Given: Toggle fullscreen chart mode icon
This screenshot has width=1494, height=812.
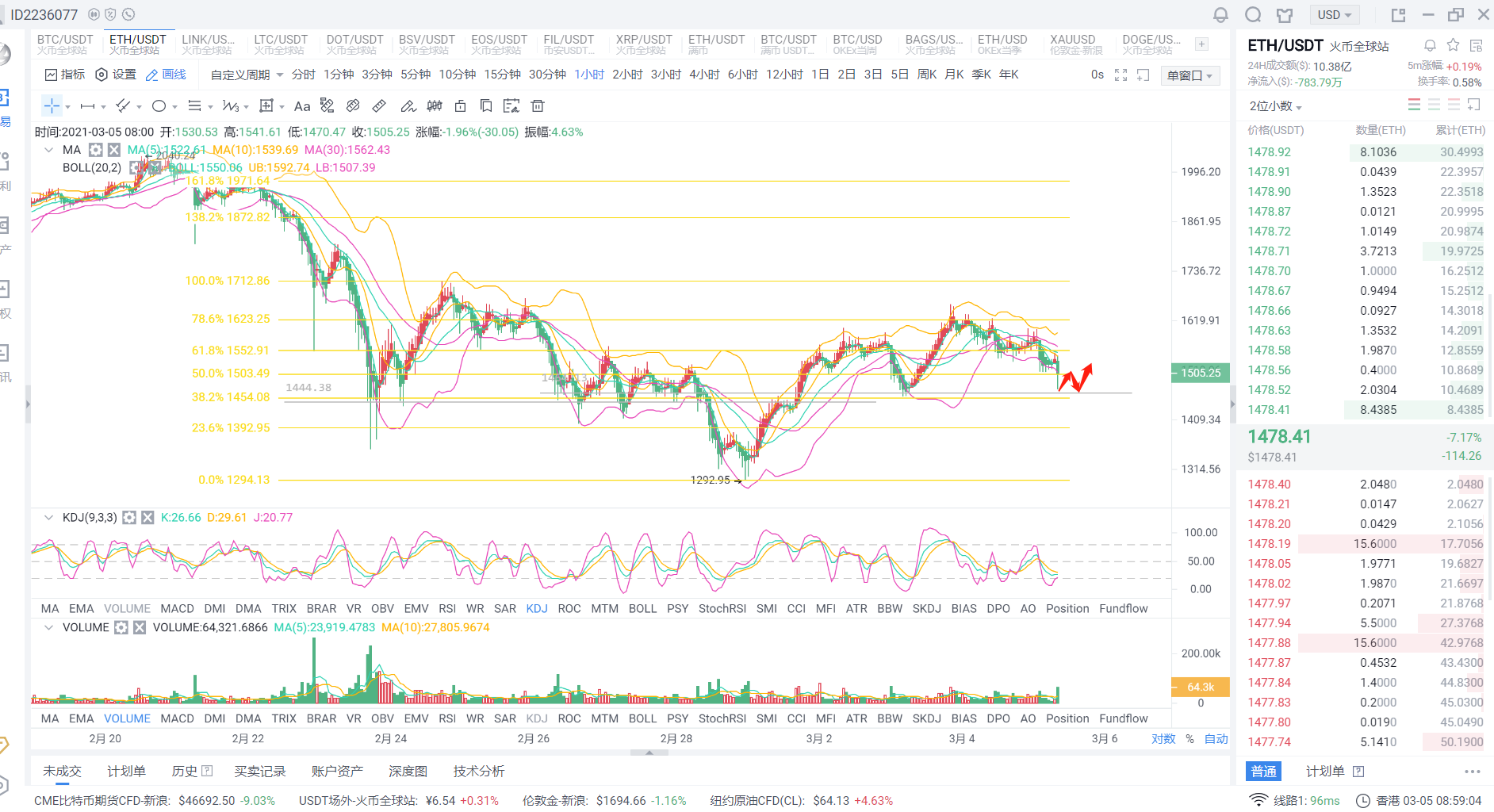Looking at the screenshot, I should pos(1120,75).
